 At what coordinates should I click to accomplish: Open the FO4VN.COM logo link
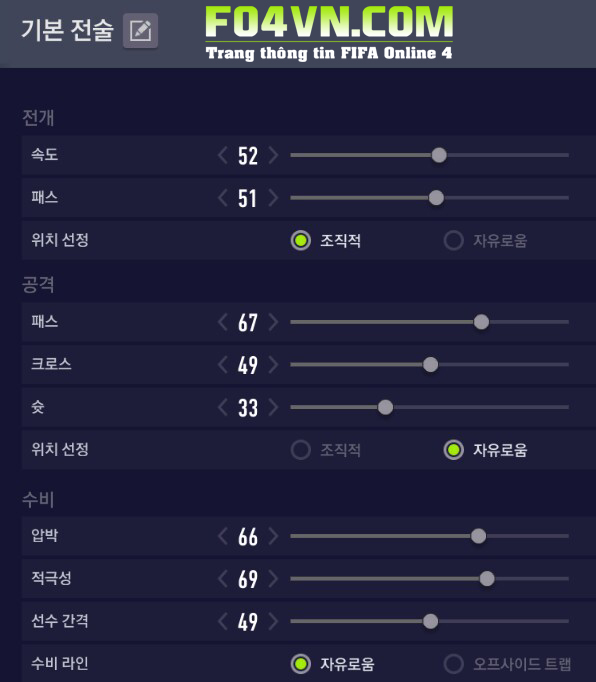(x=329, y=33)
